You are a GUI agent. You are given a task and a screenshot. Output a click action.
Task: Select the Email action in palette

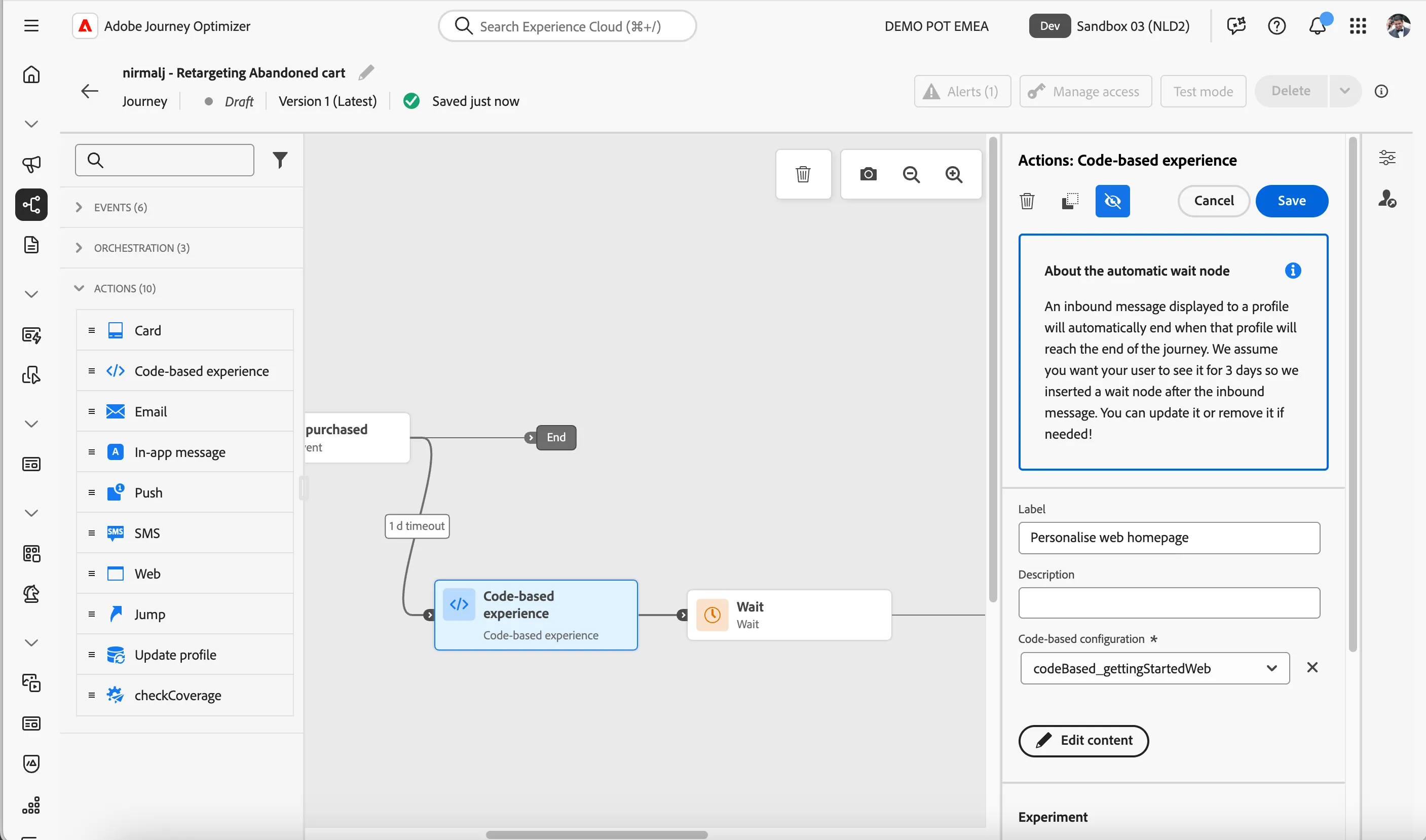185,411
